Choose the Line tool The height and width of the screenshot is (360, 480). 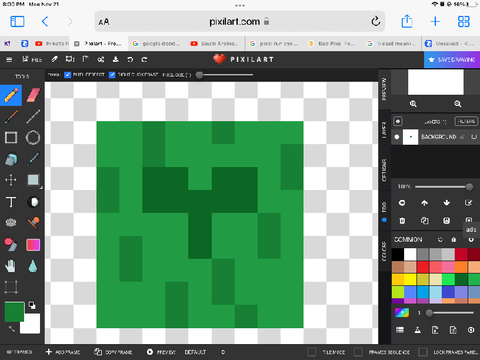(x=33, y=117)
